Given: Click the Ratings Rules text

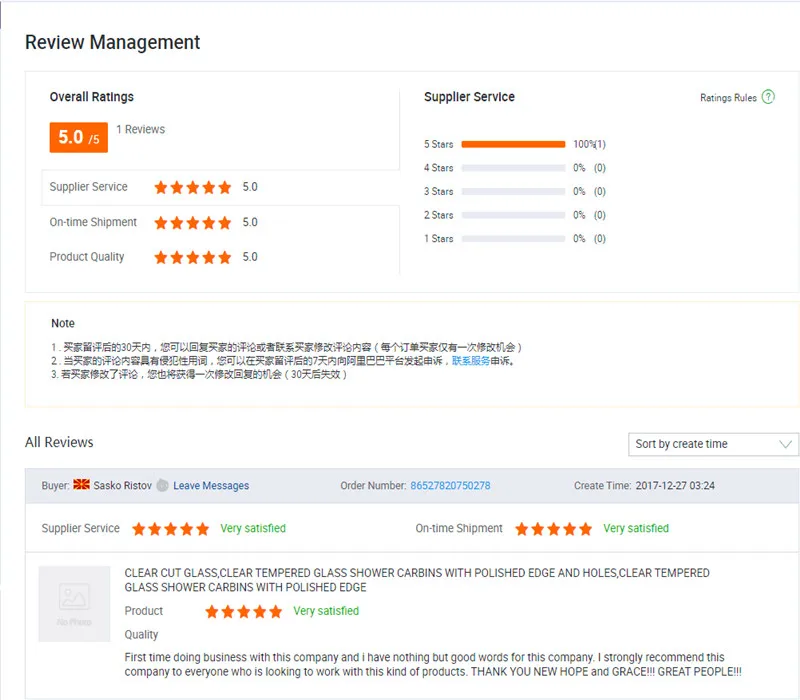Looking at the screenshot, I should [x=728, y=97].
